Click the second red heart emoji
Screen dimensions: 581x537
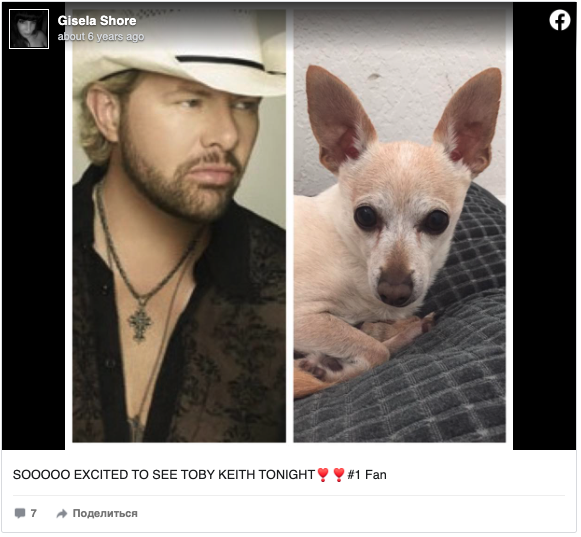point(339,475)
